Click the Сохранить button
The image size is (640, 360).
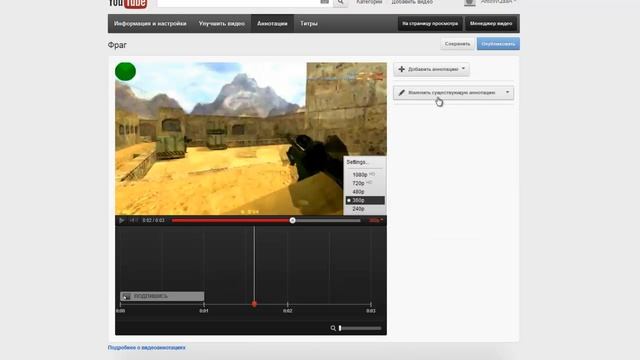tap(457, 44)
